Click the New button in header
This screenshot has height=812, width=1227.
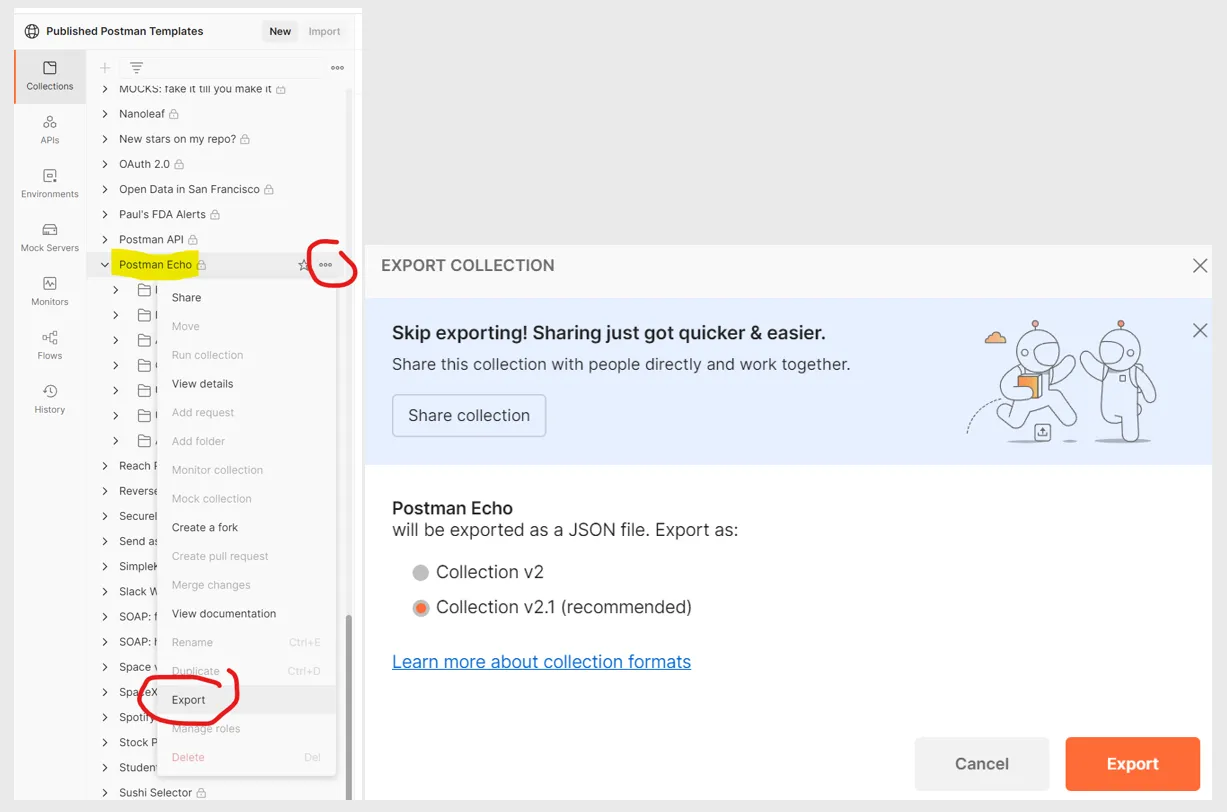(280, 31)
